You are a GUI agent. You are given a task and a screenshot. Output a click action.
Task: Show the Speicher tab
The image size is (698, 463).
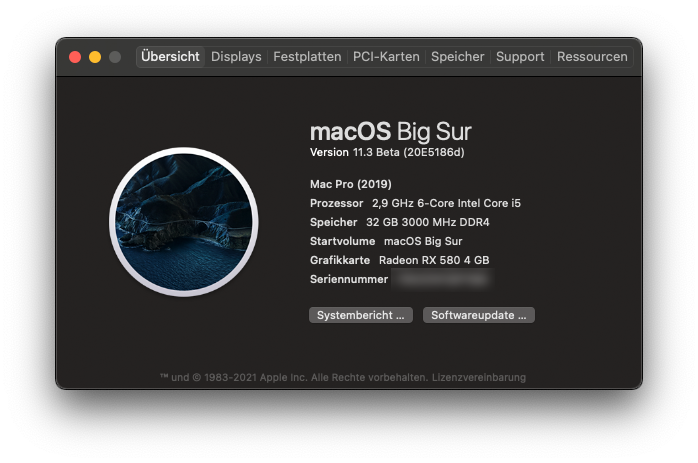point(457,57)
